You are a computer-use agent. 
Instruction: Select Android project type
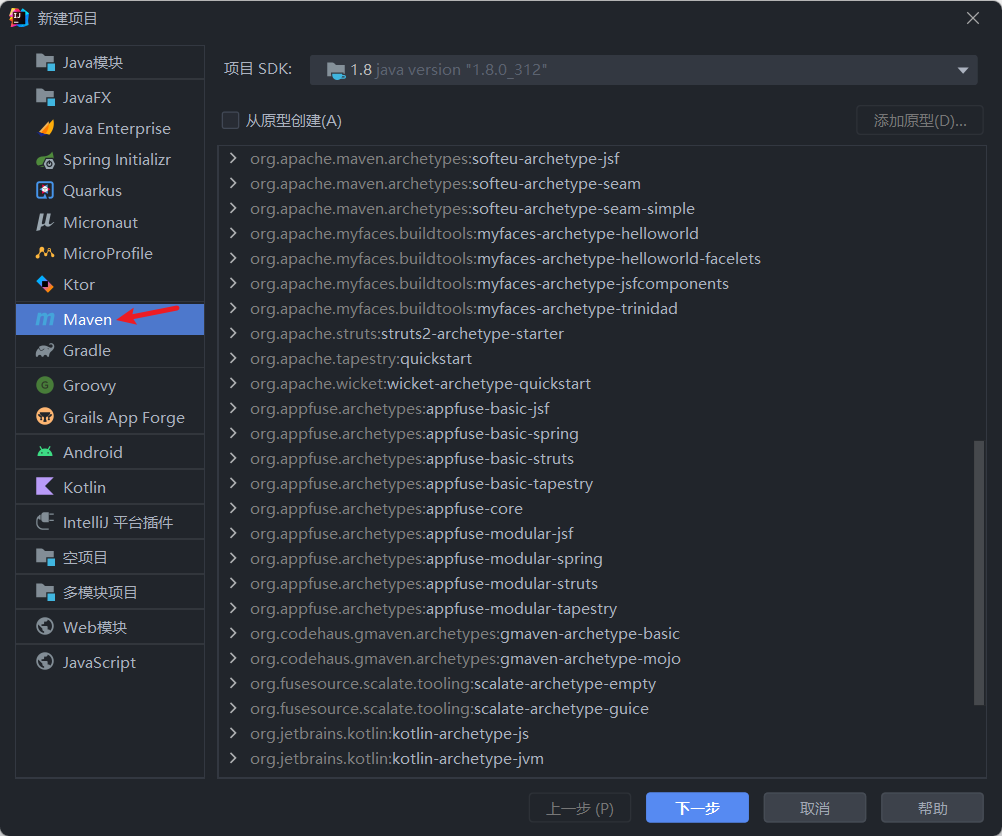click(x=110, y=452)
